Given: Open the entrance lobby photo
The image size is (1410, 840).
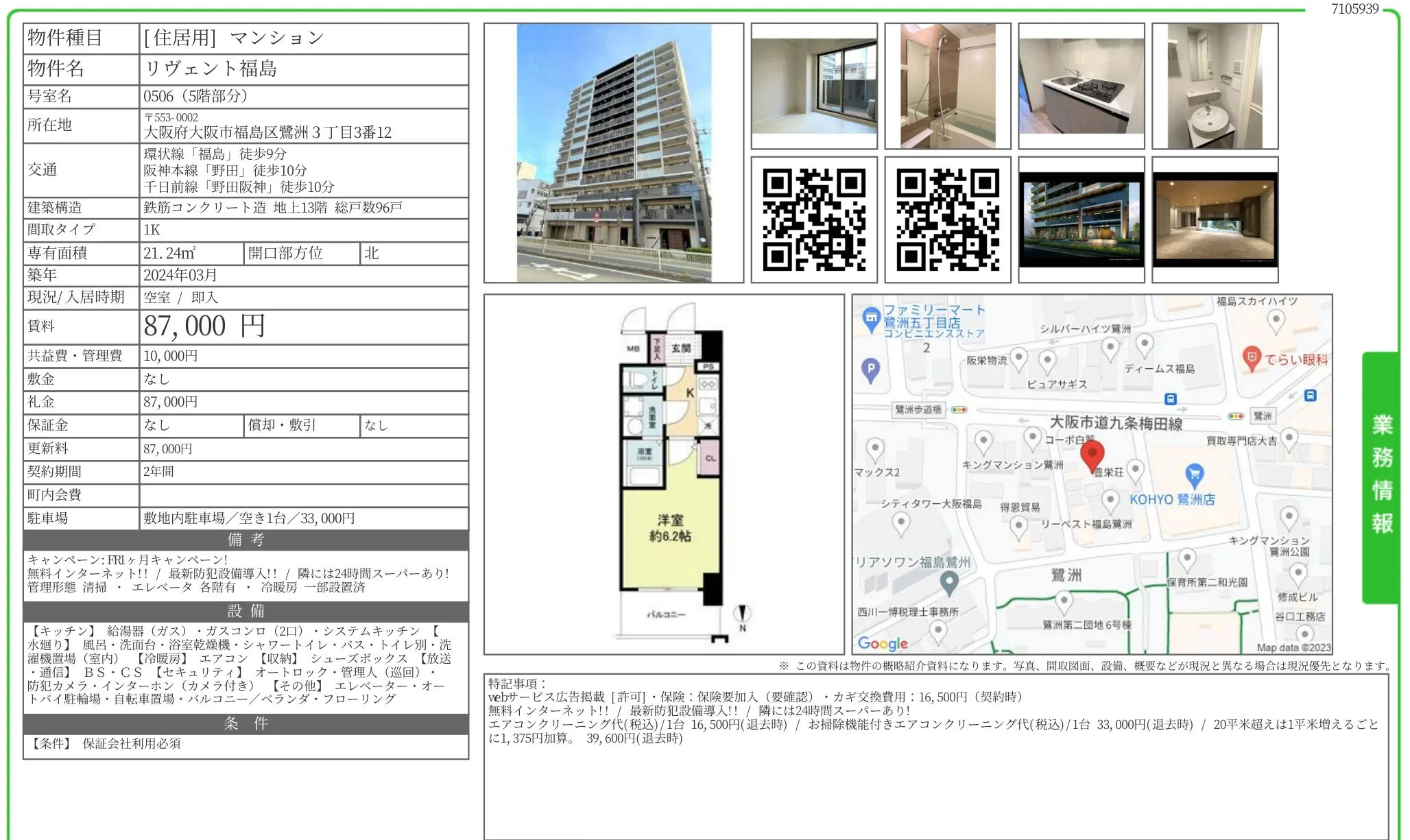Looking at the screenshot, I should [1215, 219].
